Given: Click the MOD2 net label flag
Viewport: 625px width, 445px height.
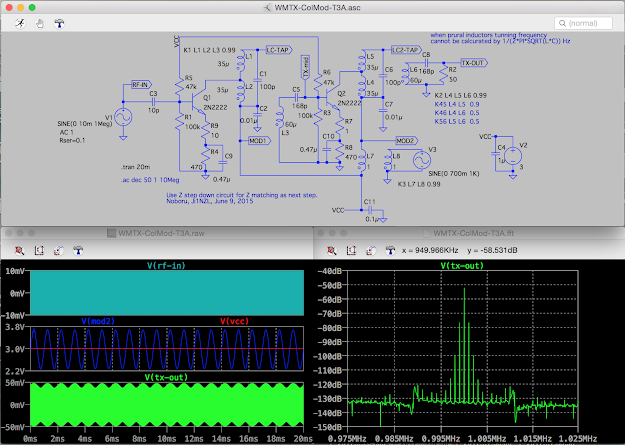Looking at the screenshot, I should 407,141.
